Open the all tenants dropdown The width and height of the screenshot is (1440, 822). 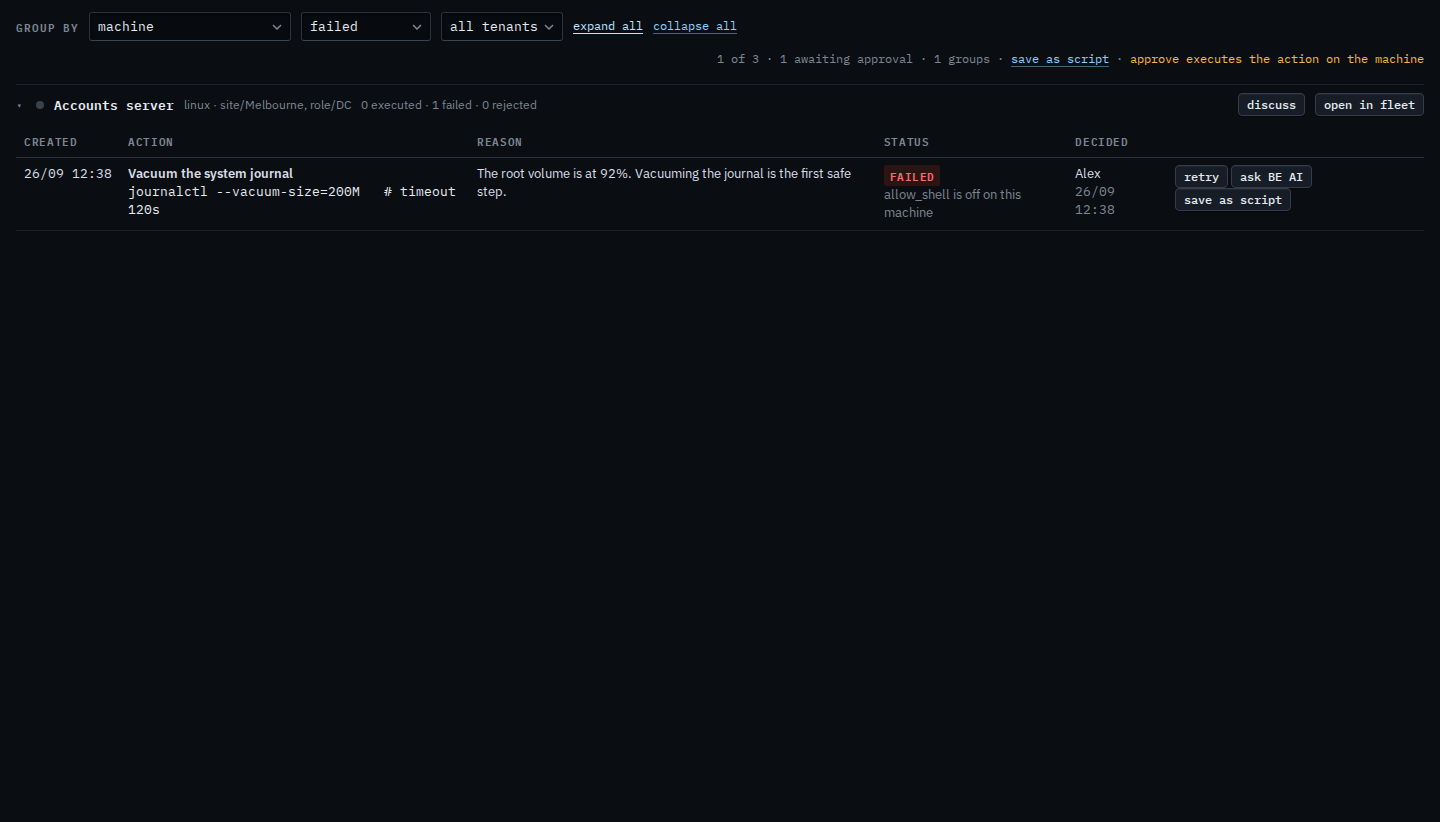coord(501,26)
